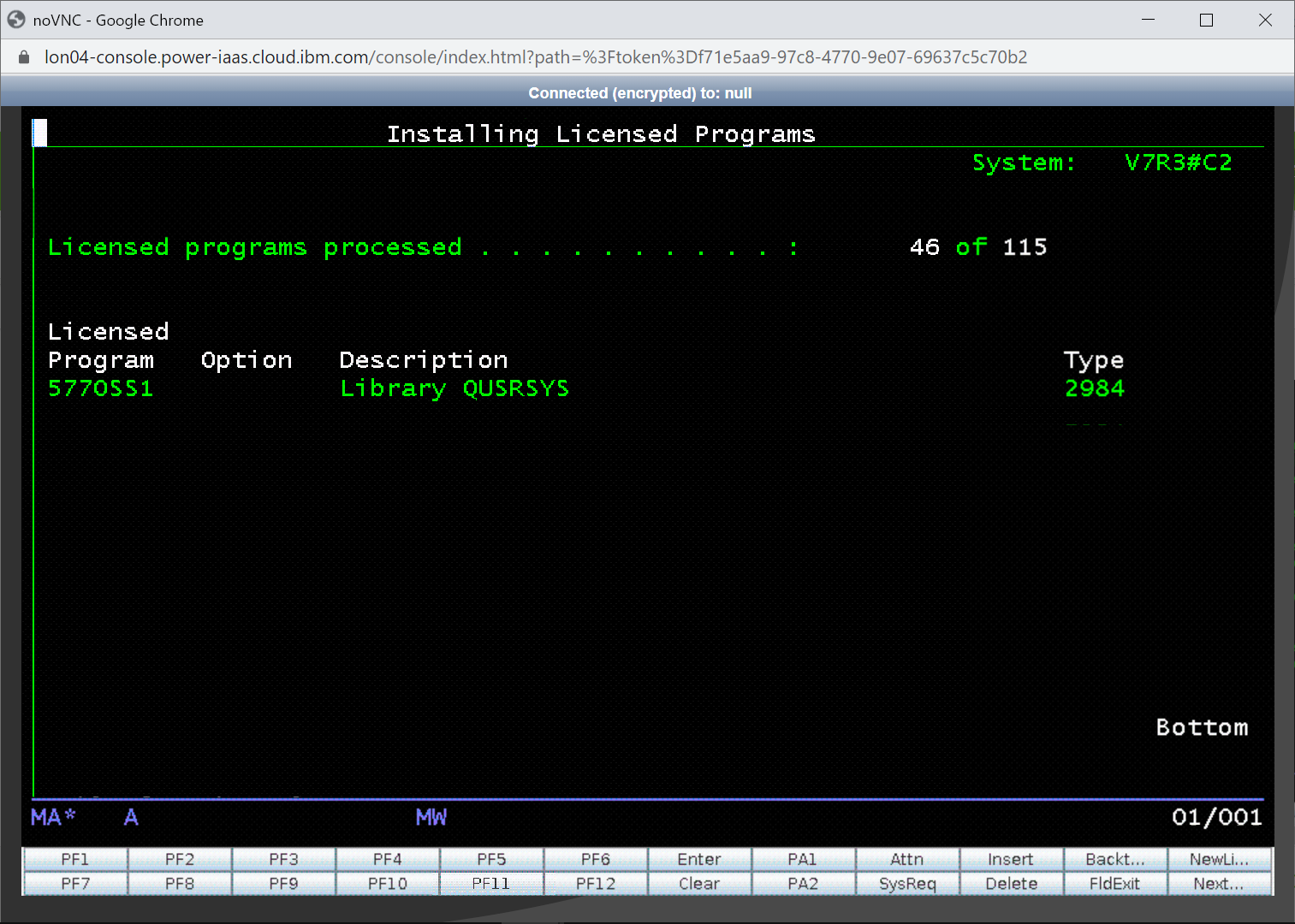Screen dimensions: 1295x924
Task: Close the noVNC Chrome window
Action: tap(1265, 20)
